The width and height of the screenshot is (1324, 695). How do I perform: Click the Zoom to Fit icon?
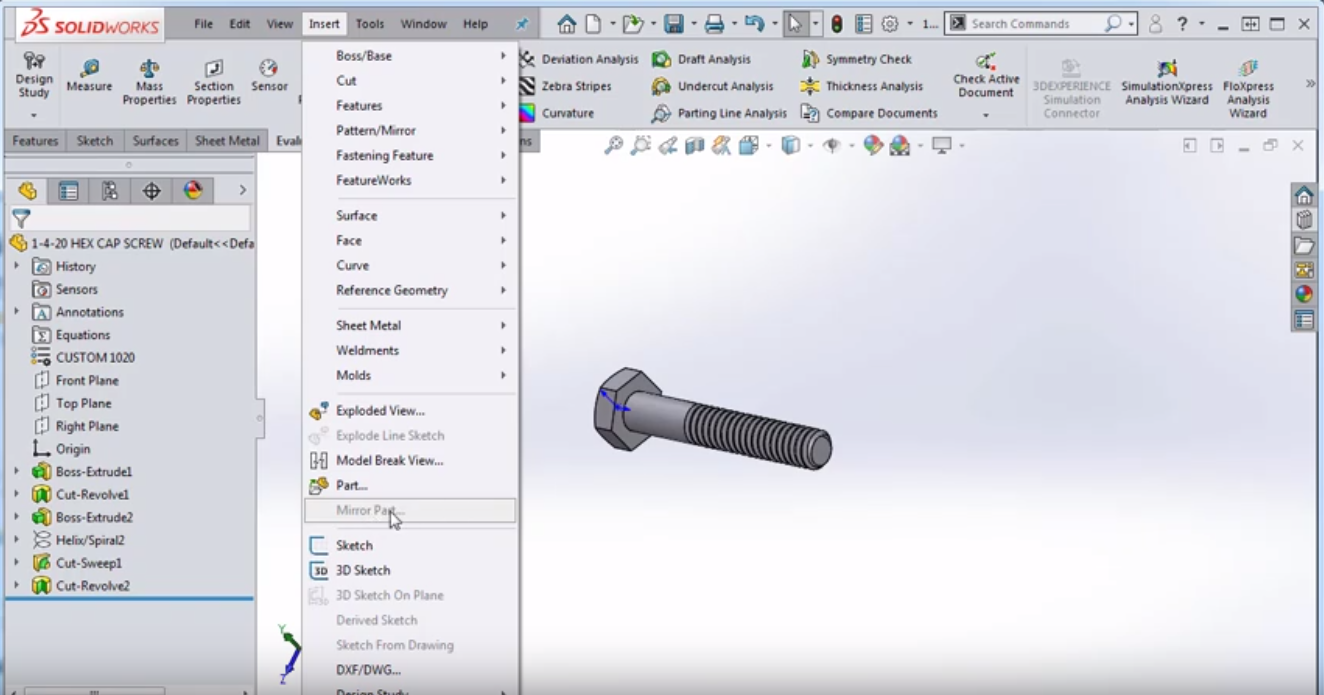(615, 146)
